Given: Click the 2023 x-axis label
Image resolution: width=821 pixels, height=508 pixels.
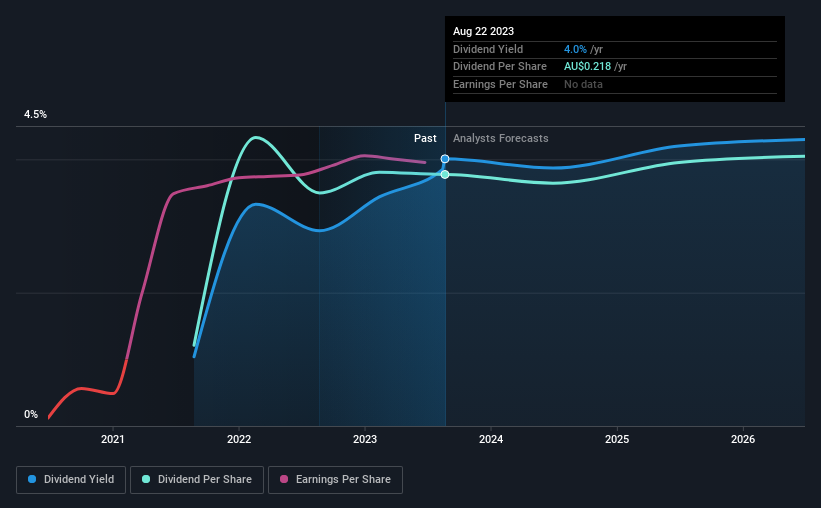Looking at the screenshot, I should click(x=365, y=439).
